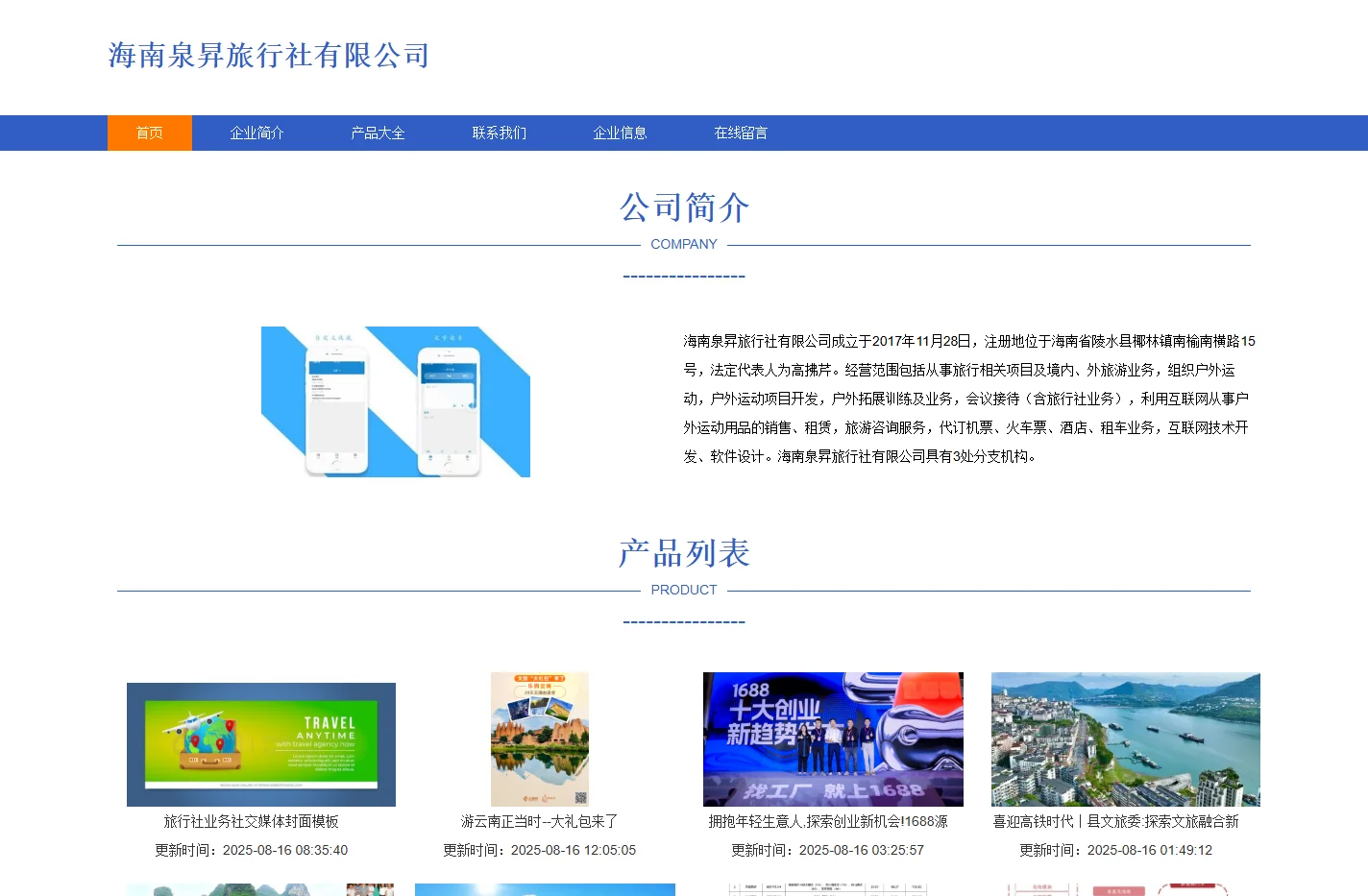
Task: Open the 首页 navigation tab
Action: pyautogui.click(x=150, y=133)
